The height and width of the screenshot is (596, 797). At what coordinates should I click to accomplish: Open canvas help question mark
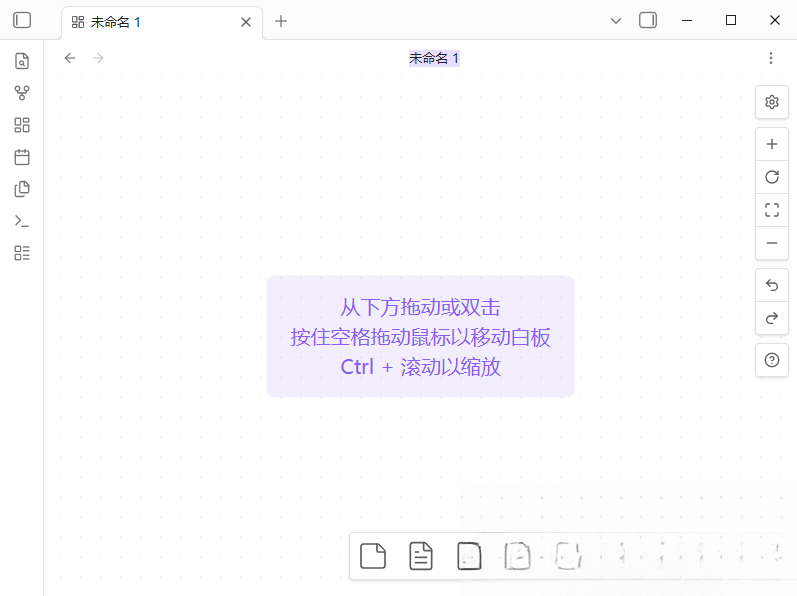pos(772,360)
